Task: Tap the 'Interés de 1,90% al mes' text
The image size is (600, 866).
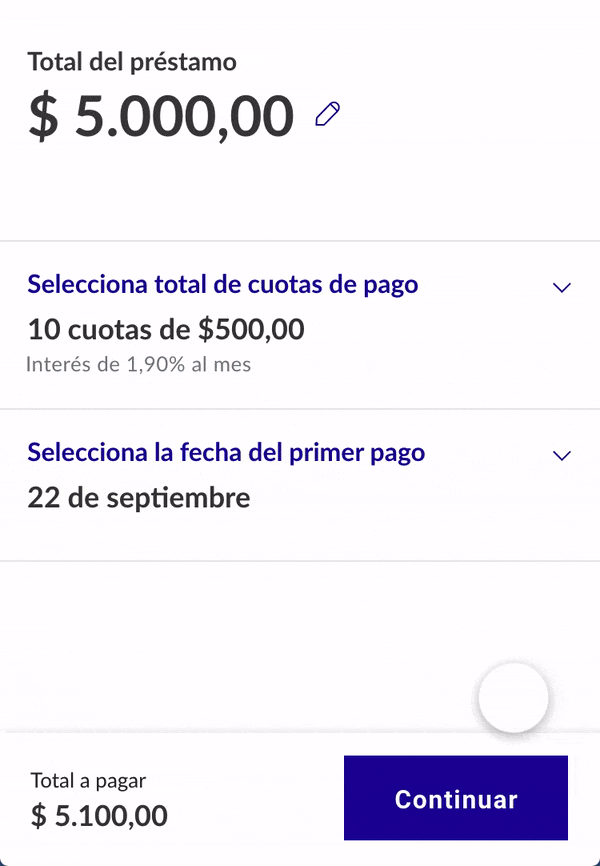Action: pyautogui.click(x=139, y=364)
